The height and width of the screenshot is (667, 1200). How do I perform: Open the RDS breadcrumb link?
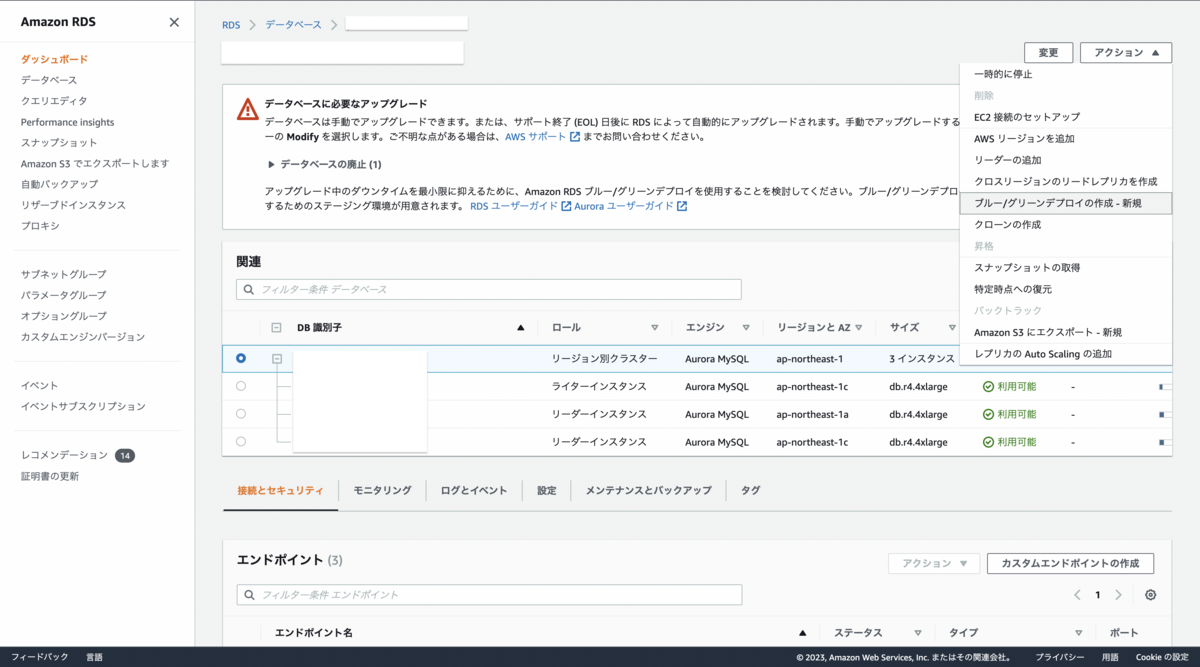[x=231, y=24]
